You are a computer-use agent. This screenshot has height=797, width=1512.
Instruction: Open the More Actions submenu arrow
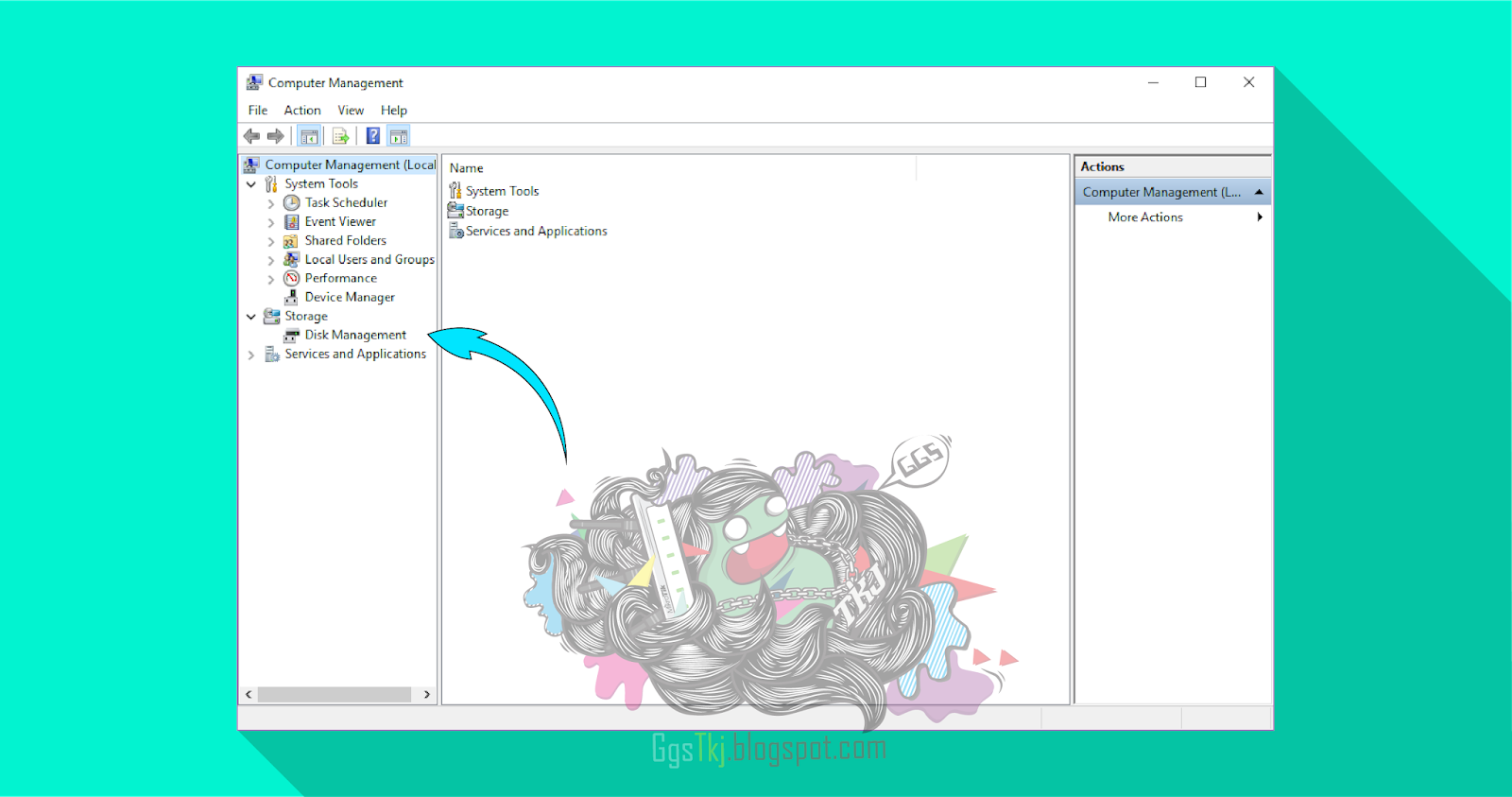pyautogui.click(x=1260, y=217)
